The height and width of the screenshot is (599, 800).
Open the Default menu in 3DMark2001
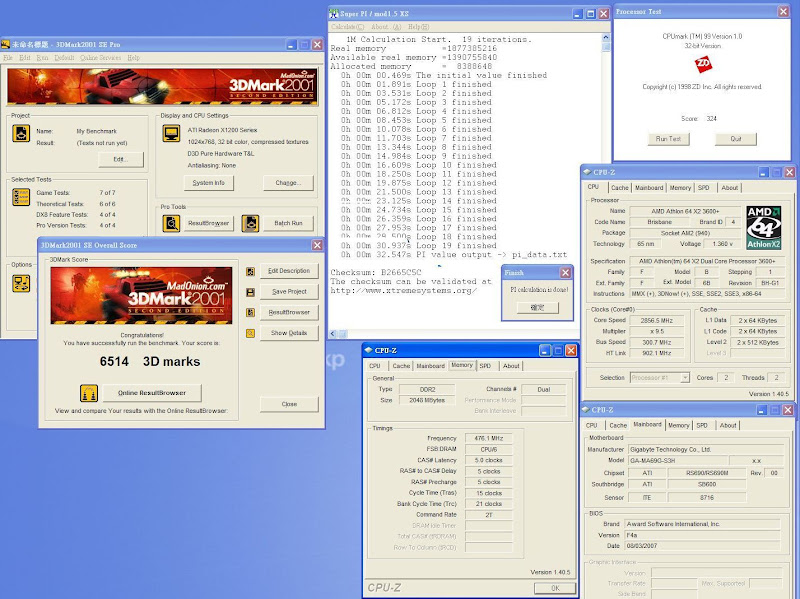pyautogui.click(x=64, y=58)
